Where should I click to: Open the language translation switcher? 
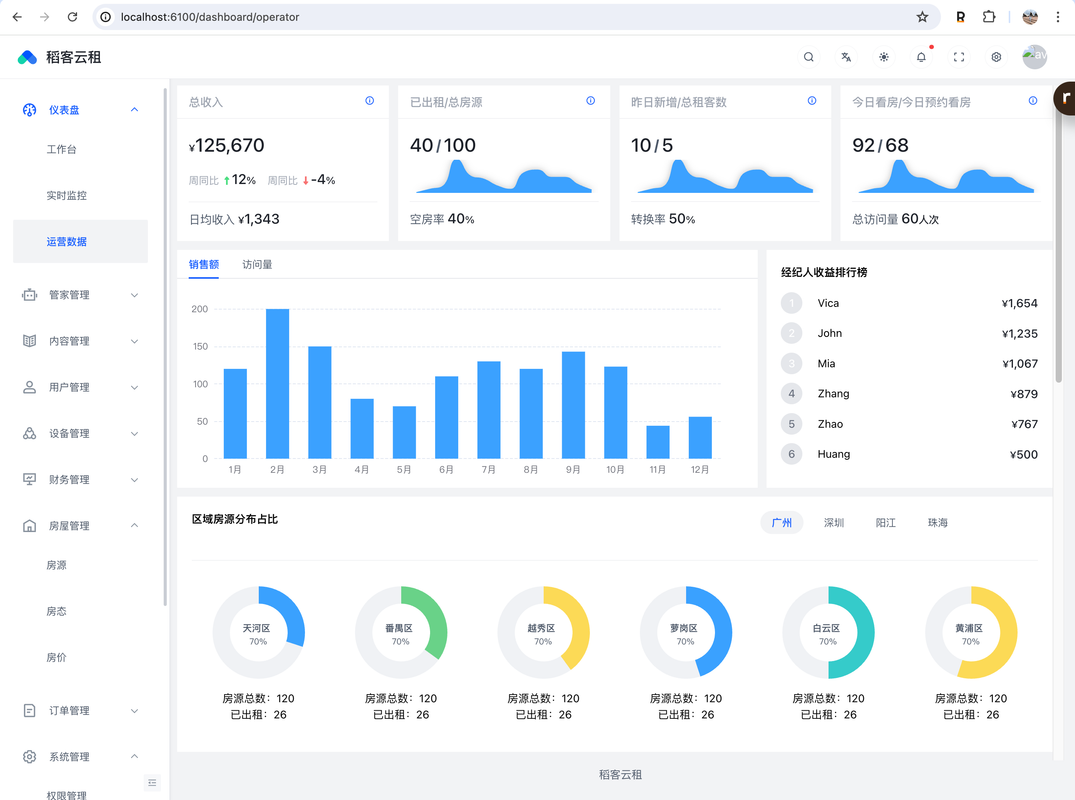click(x=846, y=57)
